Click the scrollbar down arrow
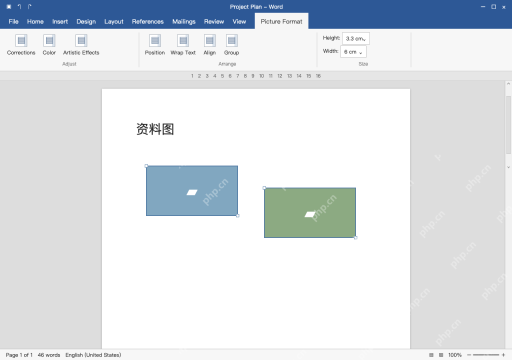Viewport: 512px width, 360px height. tap(508, 167)
